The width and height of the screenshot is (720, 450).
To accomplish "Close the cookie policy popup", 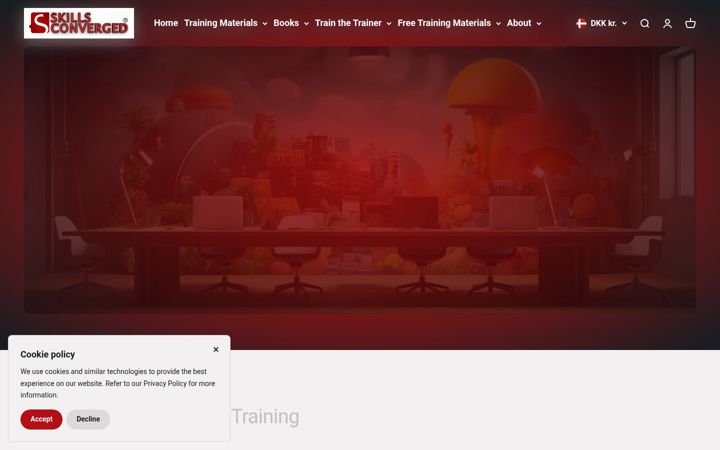I will click(x=216, y=349).
